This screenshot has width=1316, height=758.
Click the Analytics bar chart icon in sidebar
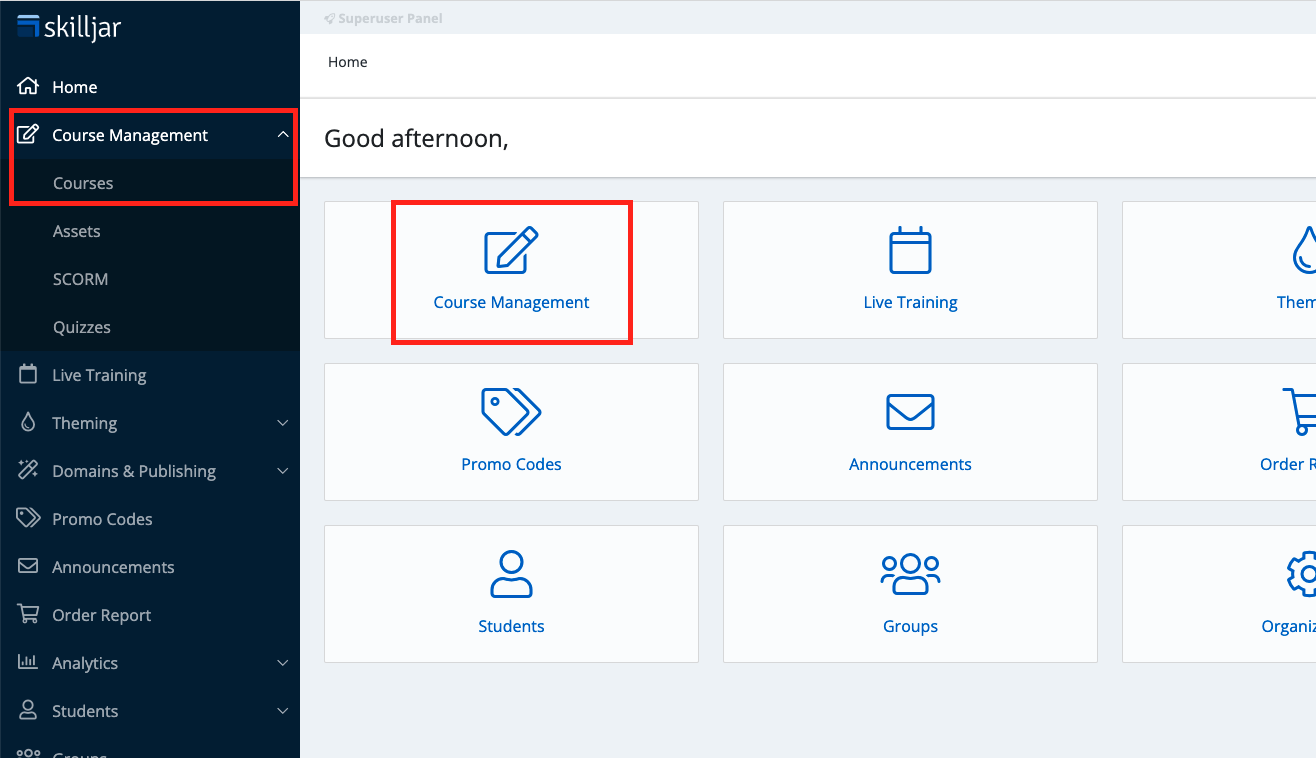tap(28, 663)
